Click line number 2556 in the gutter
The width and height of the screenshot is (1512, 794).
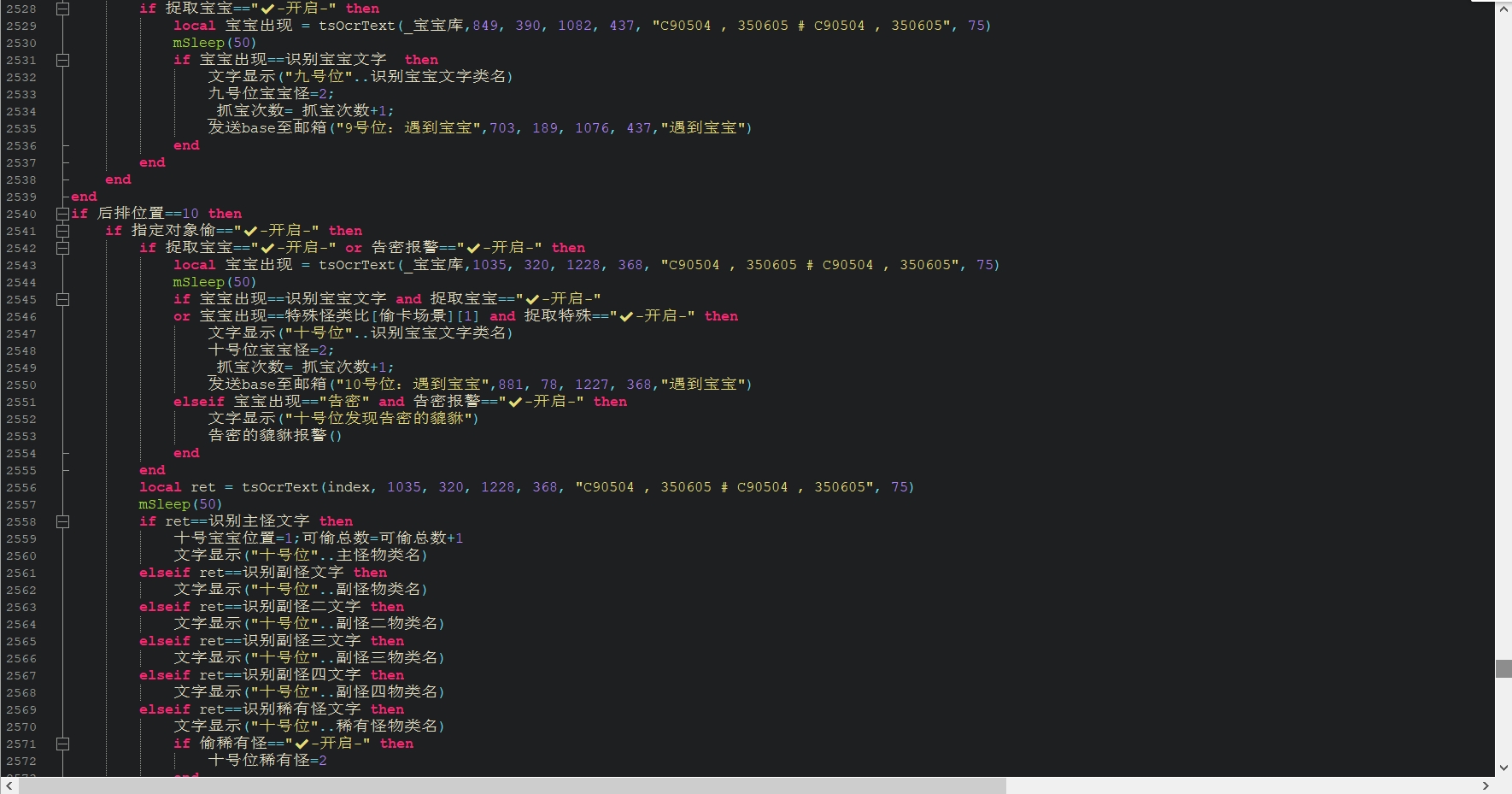(x=21, y=487)
